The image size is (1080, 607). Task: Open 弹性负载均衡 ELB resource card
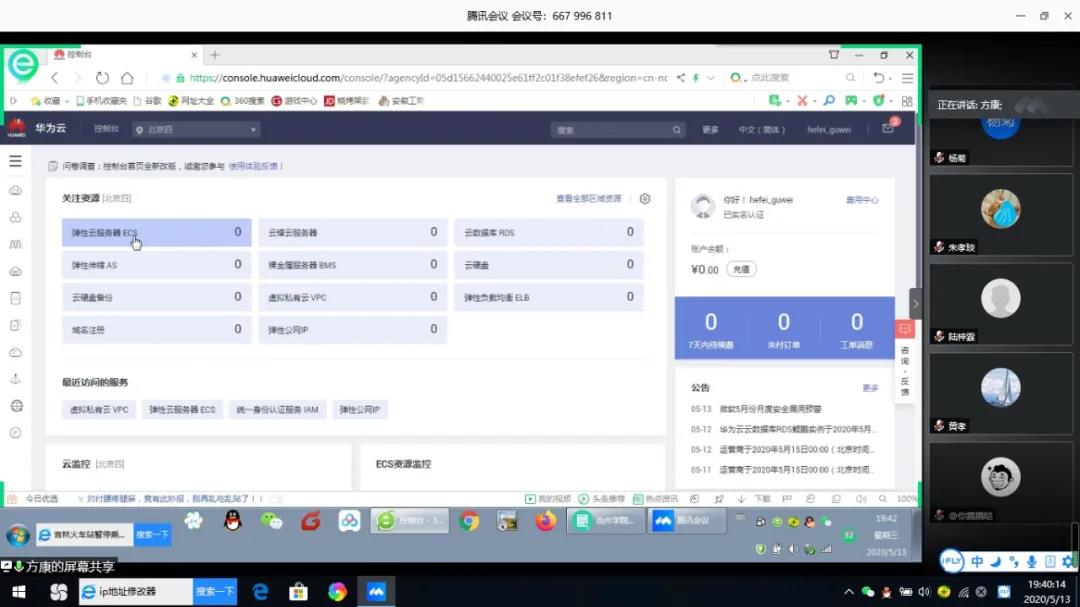tap(548, 297)
